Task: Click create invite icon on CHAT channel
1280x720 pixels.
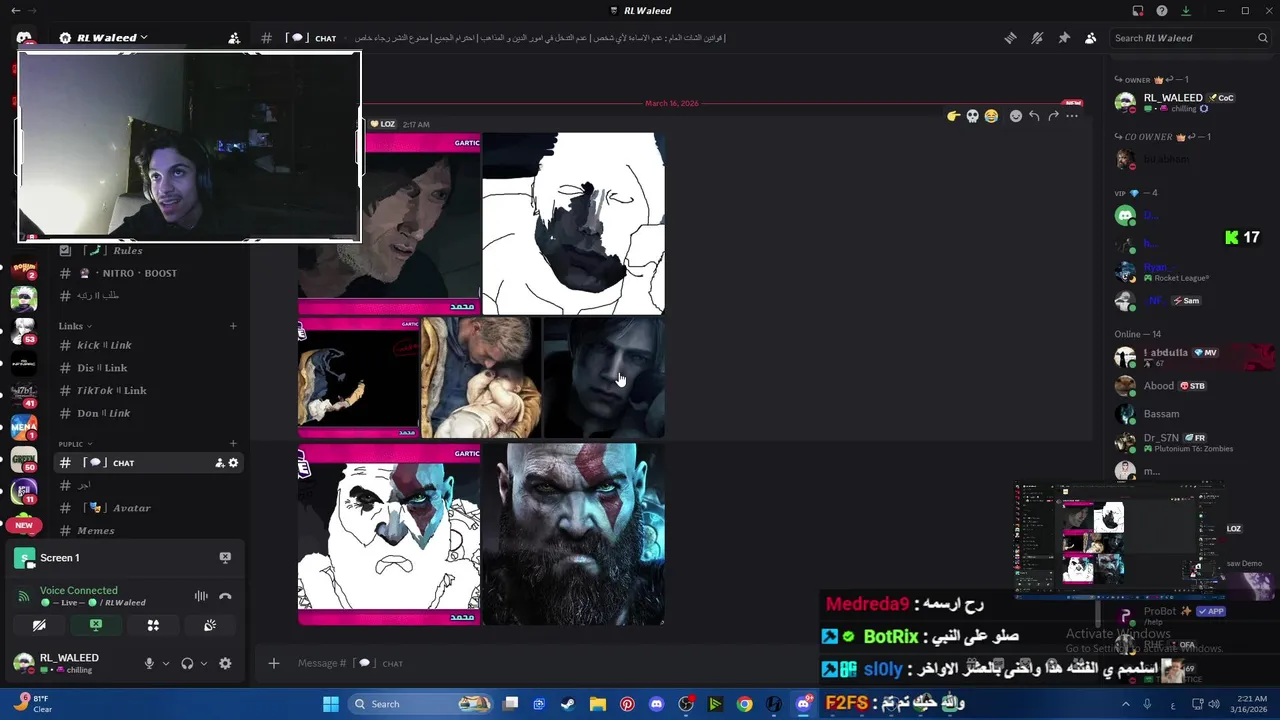Action: 219,463
